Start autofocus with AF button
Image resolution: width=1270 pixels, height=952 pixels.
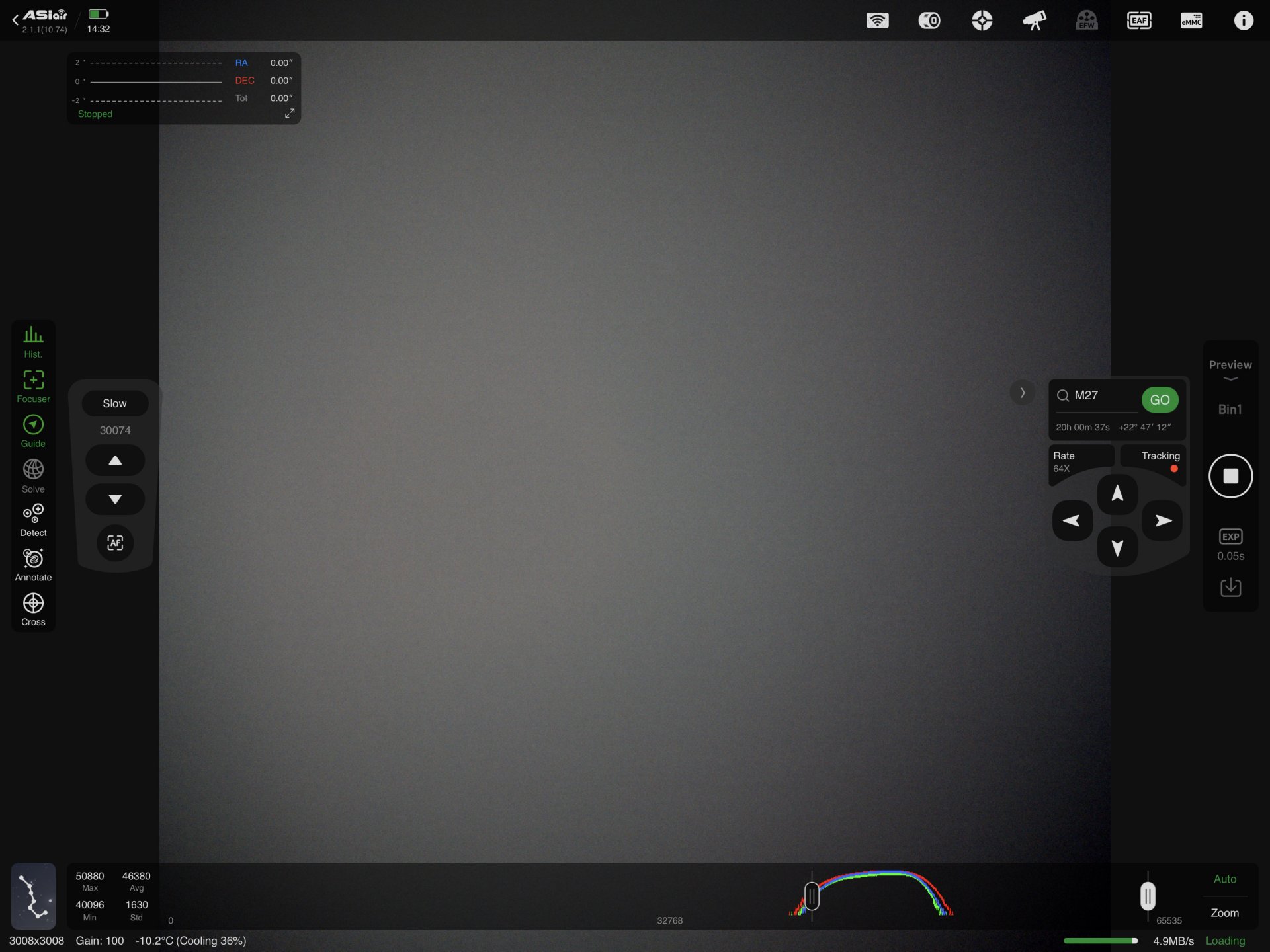pyautogui.click(x=115, y=543)
